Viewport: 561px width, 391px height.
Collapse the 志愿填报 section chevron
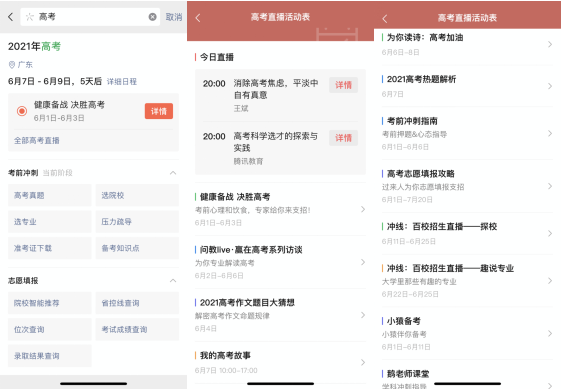pos(173,280)
